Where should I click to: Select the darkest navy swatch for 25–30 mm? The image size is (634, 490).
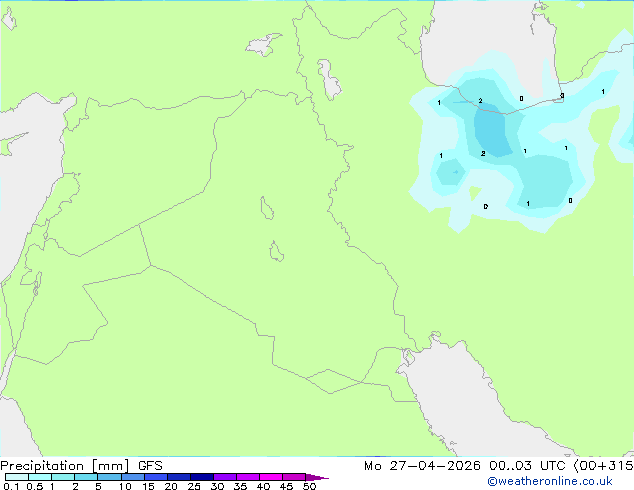pyautogui.click(x=202, y=477)
